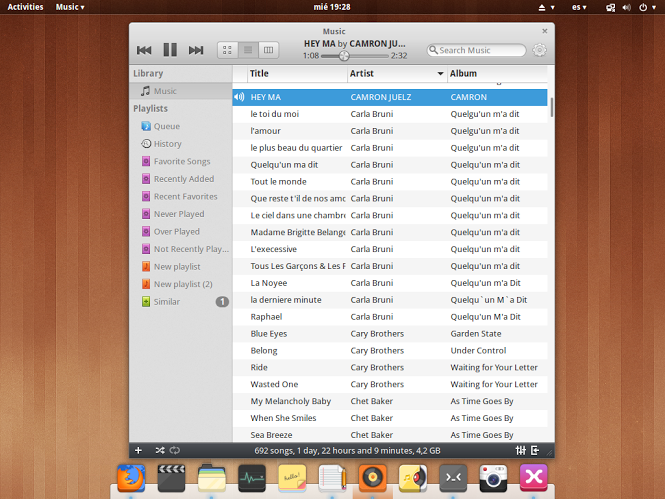Viewport: 665px width, 499px height.
Task: Select the song la derniere minute
Action: click(390, 300)
